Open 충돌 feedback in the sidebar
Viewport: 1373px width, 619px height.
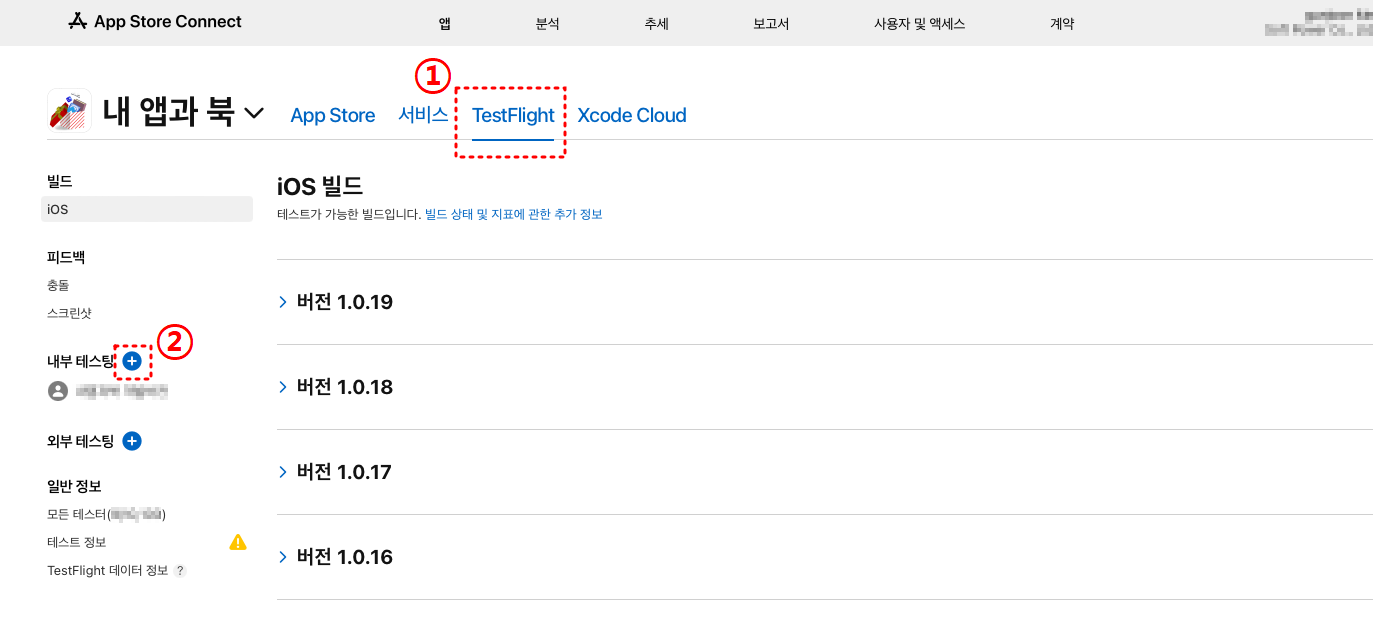[58, 285]
